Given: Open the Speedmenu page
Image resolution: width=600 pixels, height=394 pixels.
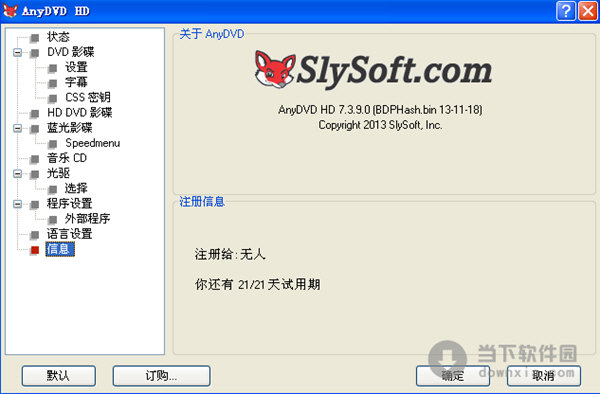Looking at the screenshot, I should coord(93,143).
